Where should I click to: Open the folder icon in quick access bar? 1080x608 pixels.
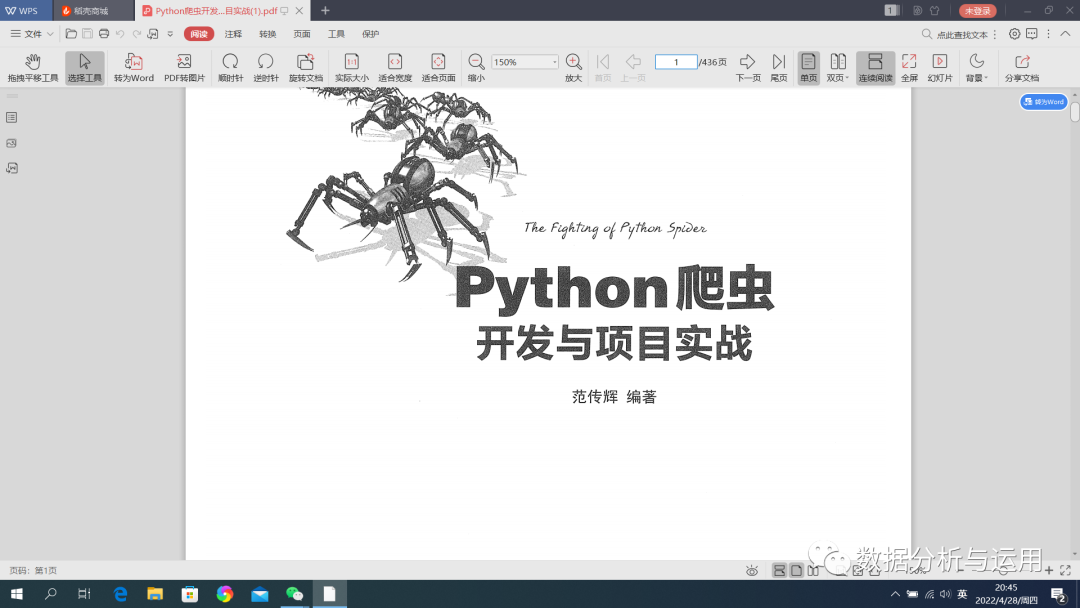point(71,34)
